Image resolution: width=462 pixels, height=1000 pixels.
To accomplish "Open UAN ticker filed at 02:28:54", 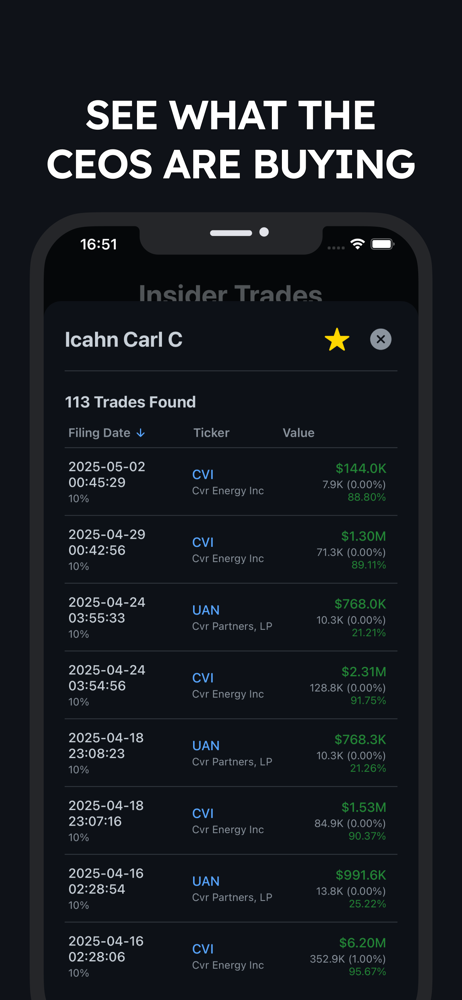I will tap(206, 881).
